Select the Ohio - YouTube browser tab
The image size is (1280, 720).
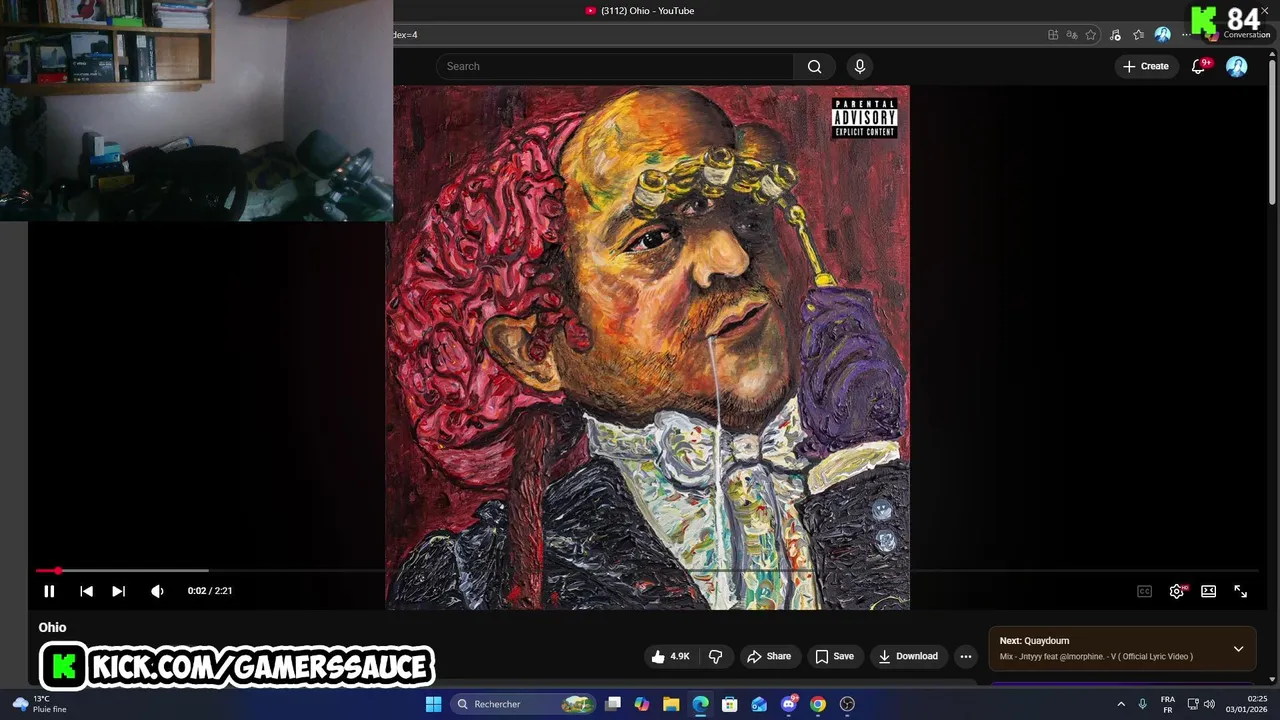pos(640,11)
